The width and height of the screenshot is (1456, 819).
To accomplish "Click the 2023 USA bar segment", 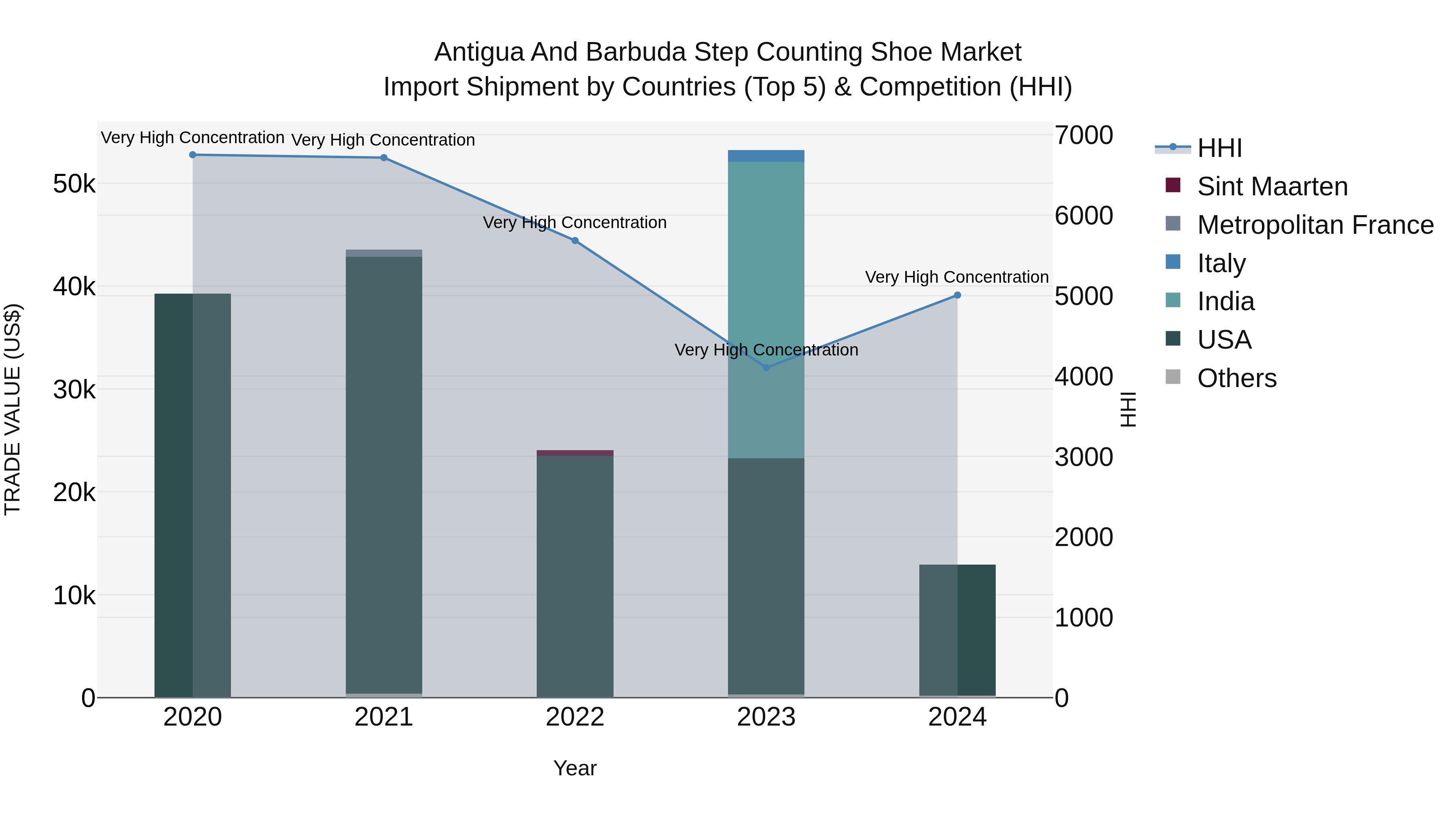I will pos(766,576).
